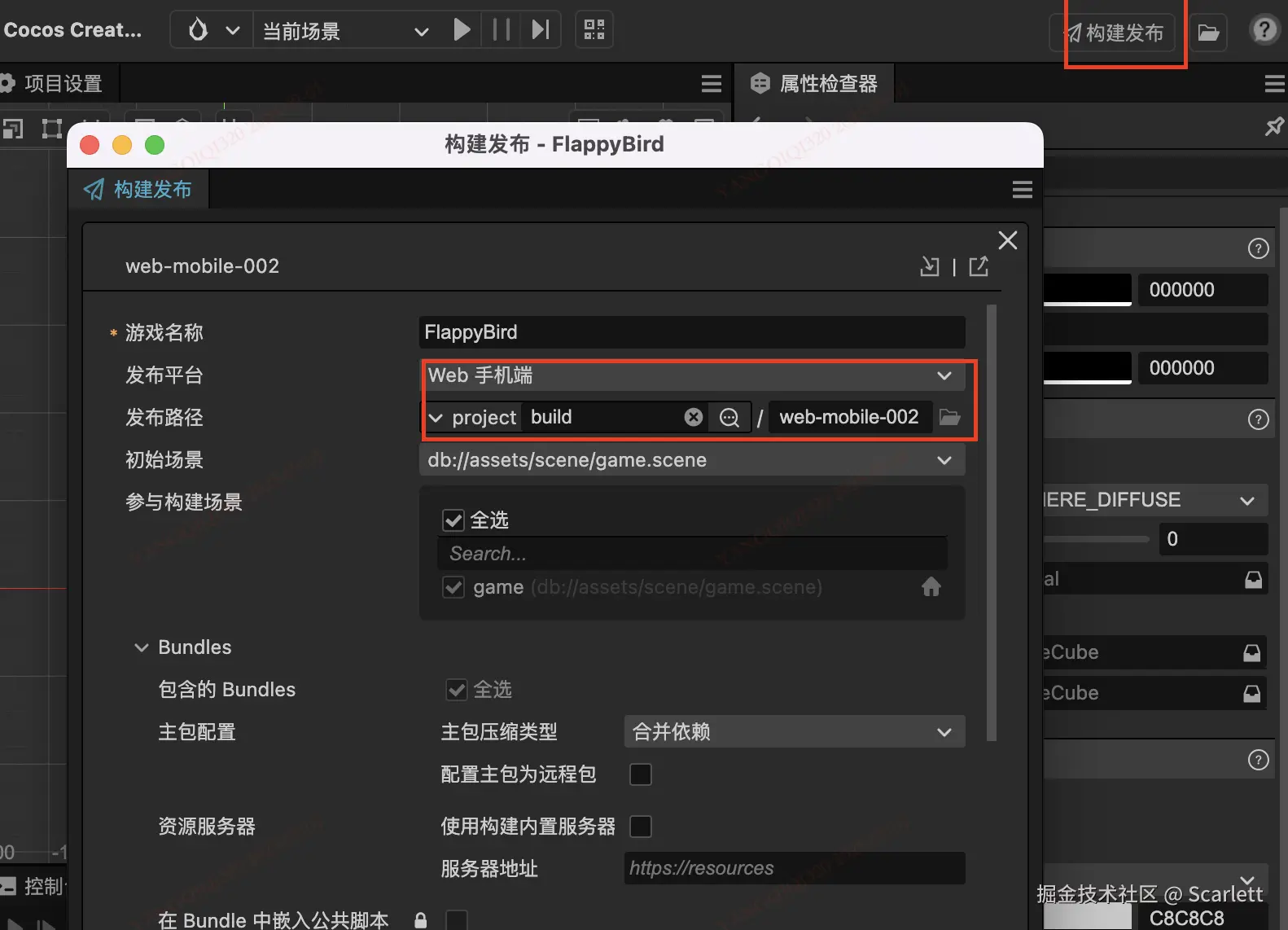Open the 构建发布 build button in top toolbar
Image resolution: width=1288 pixels, height=930 pixels.
pos(1113,33)
